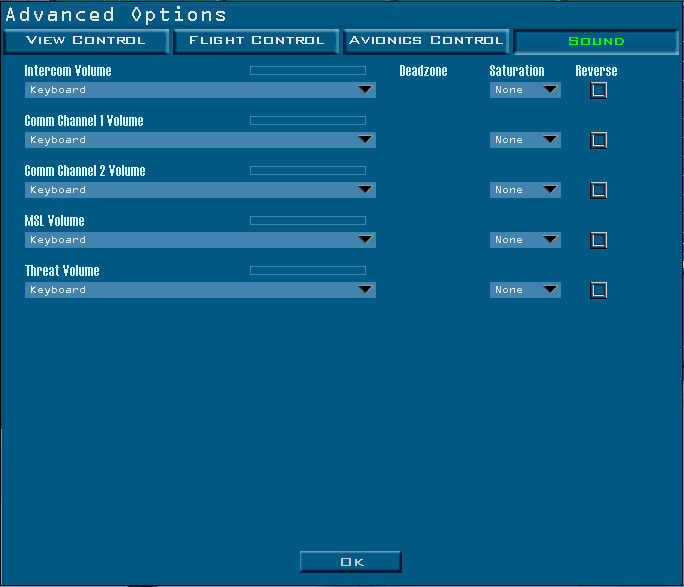Enable Reverse for Intercom Volume
Image resolution: width=684 pixels, height=587 pixels.
click(598, 90)
